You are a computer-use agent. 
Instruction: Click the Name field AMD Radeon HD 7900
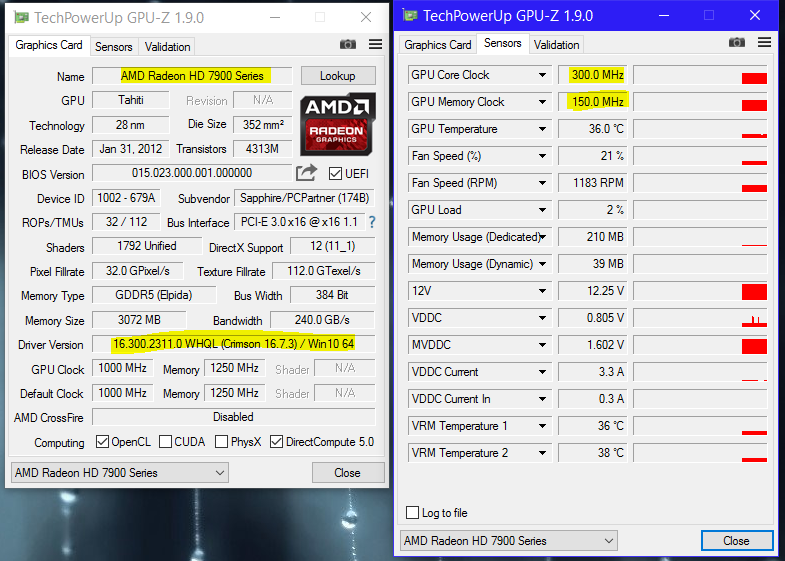point(192,76)
